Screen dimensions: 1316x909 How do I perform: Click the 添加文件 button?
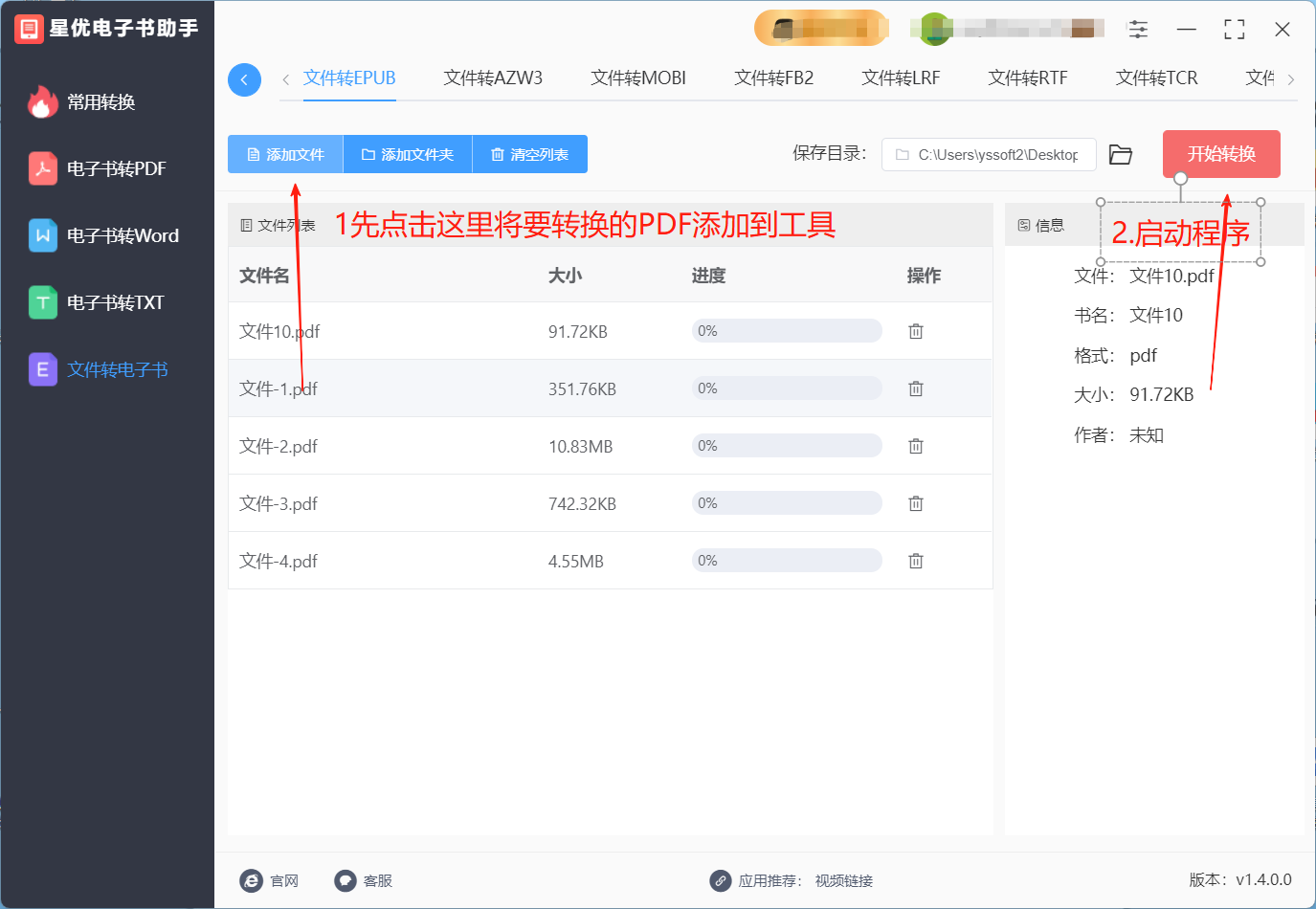tap(285, 154)
